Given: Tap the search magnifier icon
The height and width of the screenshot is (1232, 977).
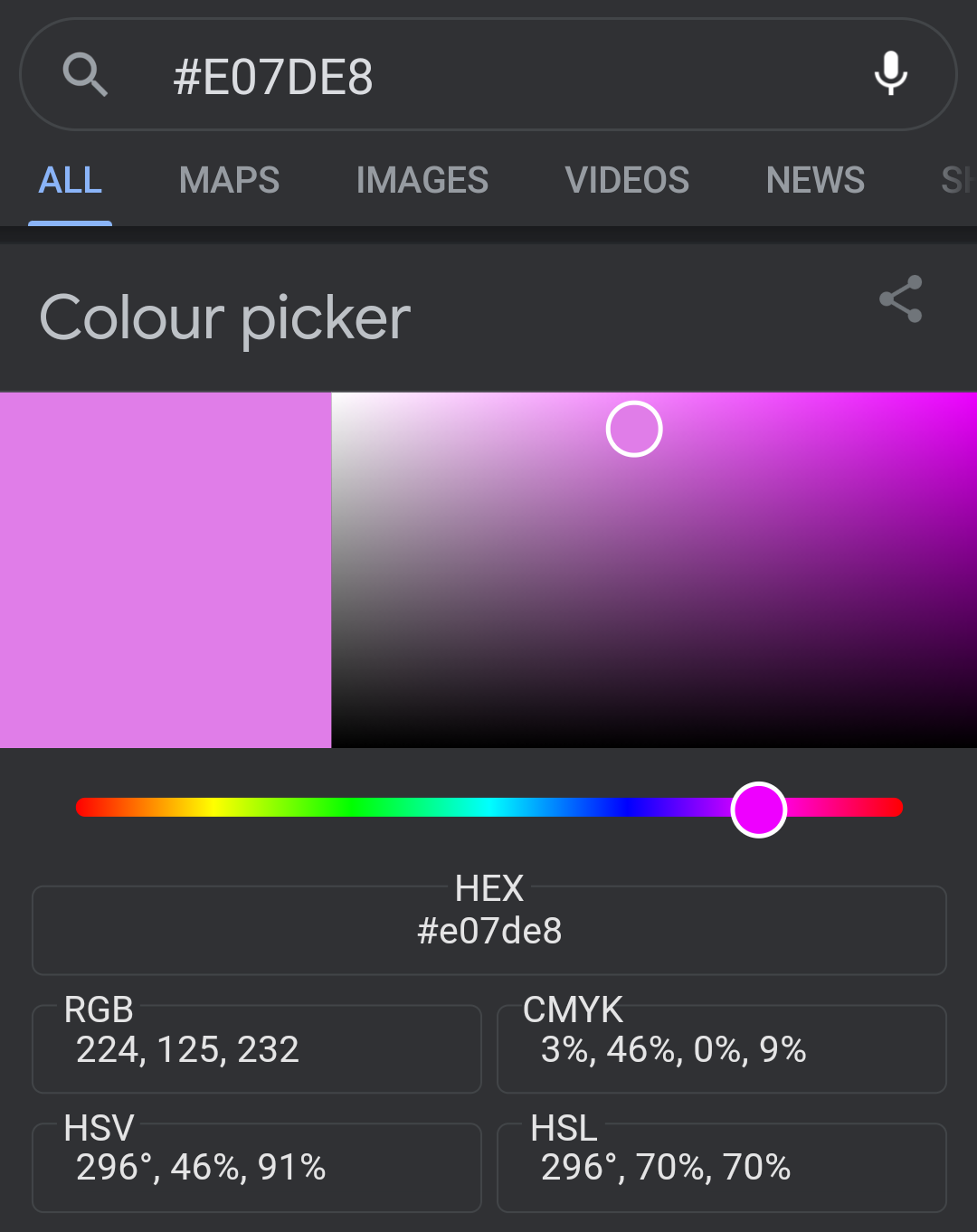Looking at the screenshot, I should (85, 74).
